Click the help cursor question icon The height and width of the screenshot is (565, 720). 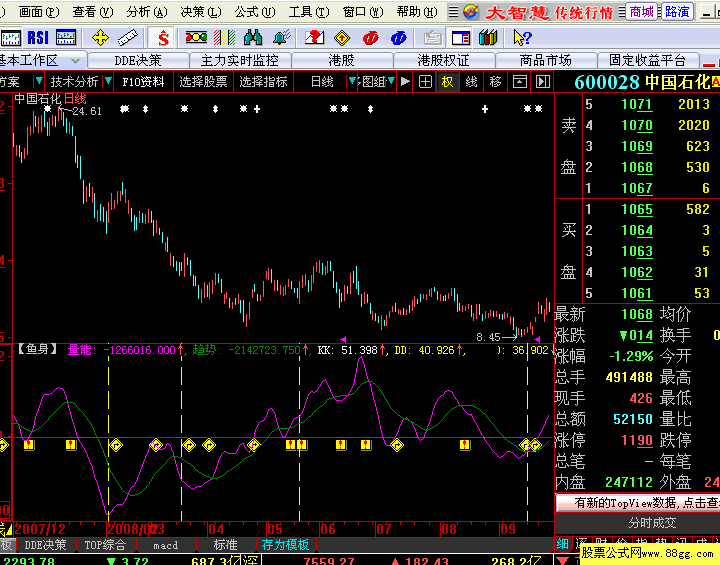(x=522, y=38)
